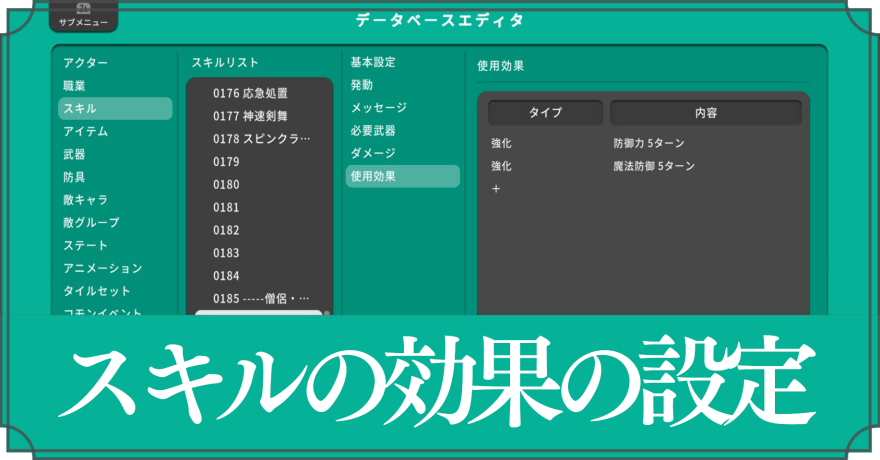This screenshot has width=880, height=460.
Task: Open the 武器 category
Action: (74, 154)
